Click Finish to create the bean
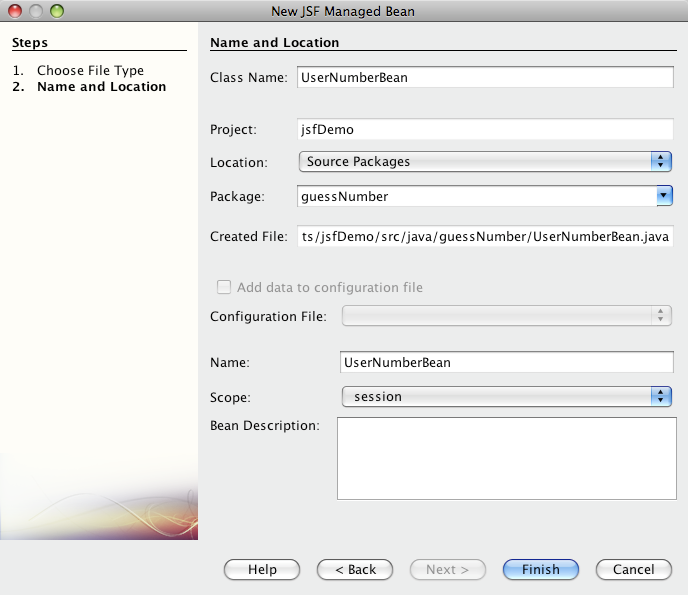 click(x=541, y=570)
